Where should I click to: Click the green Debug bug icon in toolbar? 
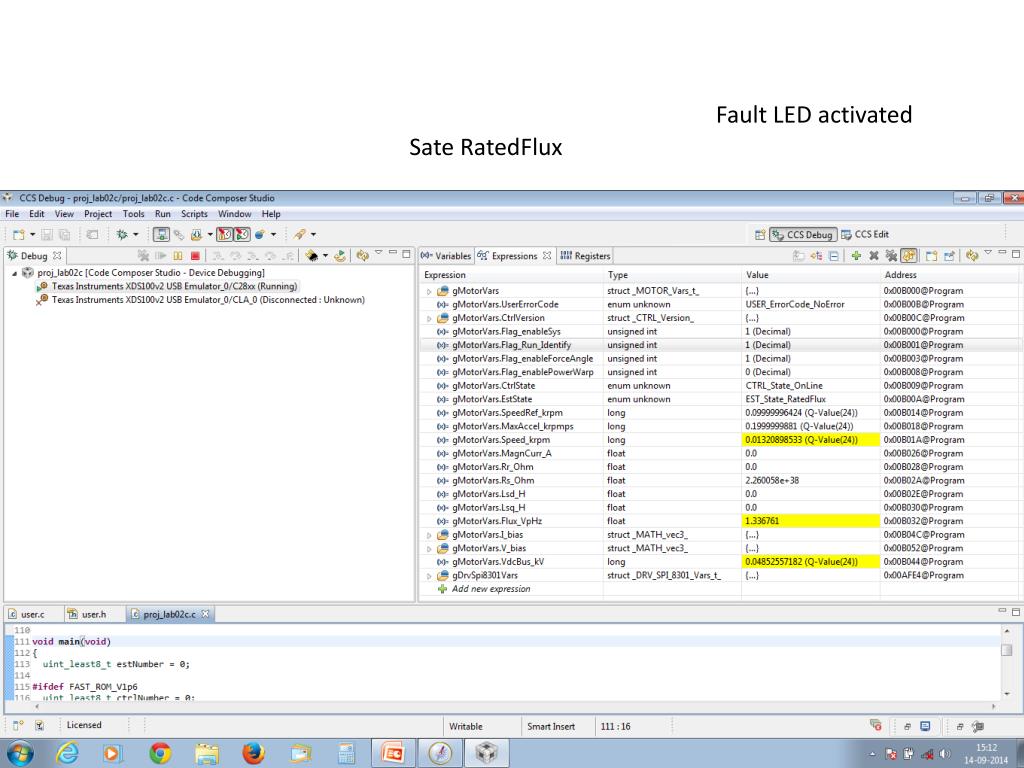click(x=122, y=234)
